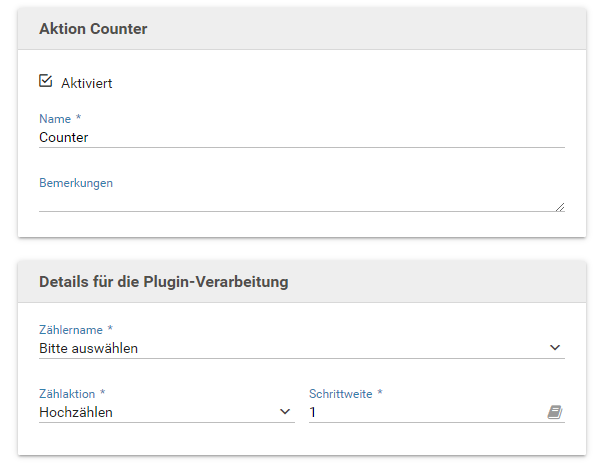Grab the Bemerkungen textarea resize handle
The width and height of the screenshot is (600, 471).
coord(559,207)
